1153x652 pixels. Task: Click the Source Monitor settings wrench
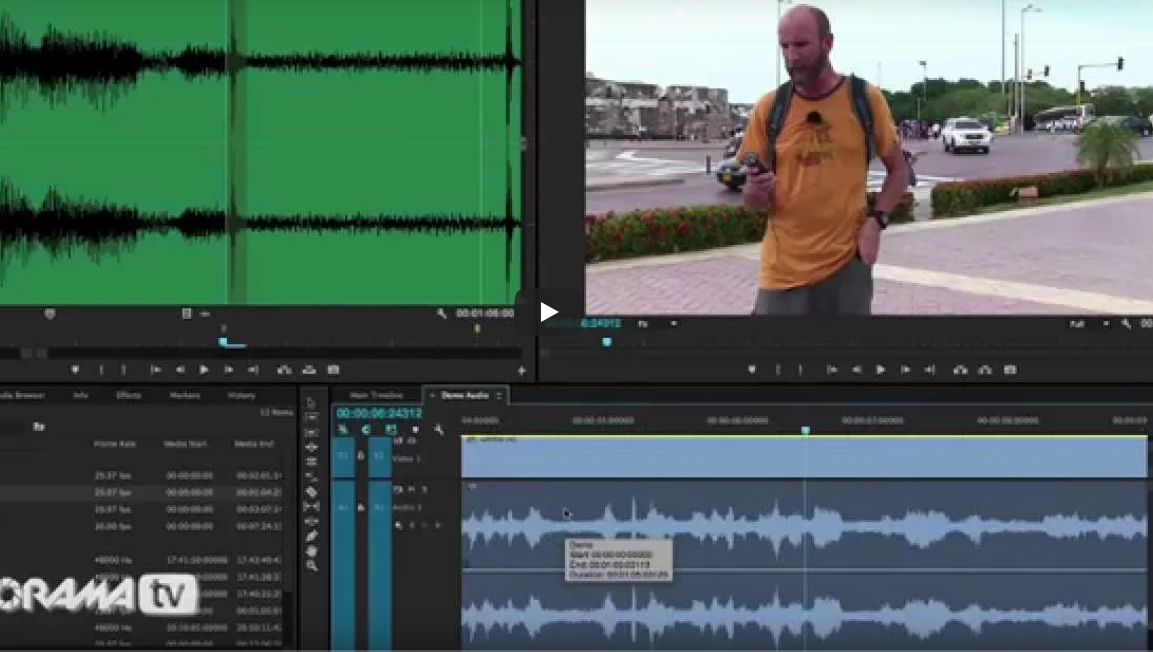(x=442, y=313)
